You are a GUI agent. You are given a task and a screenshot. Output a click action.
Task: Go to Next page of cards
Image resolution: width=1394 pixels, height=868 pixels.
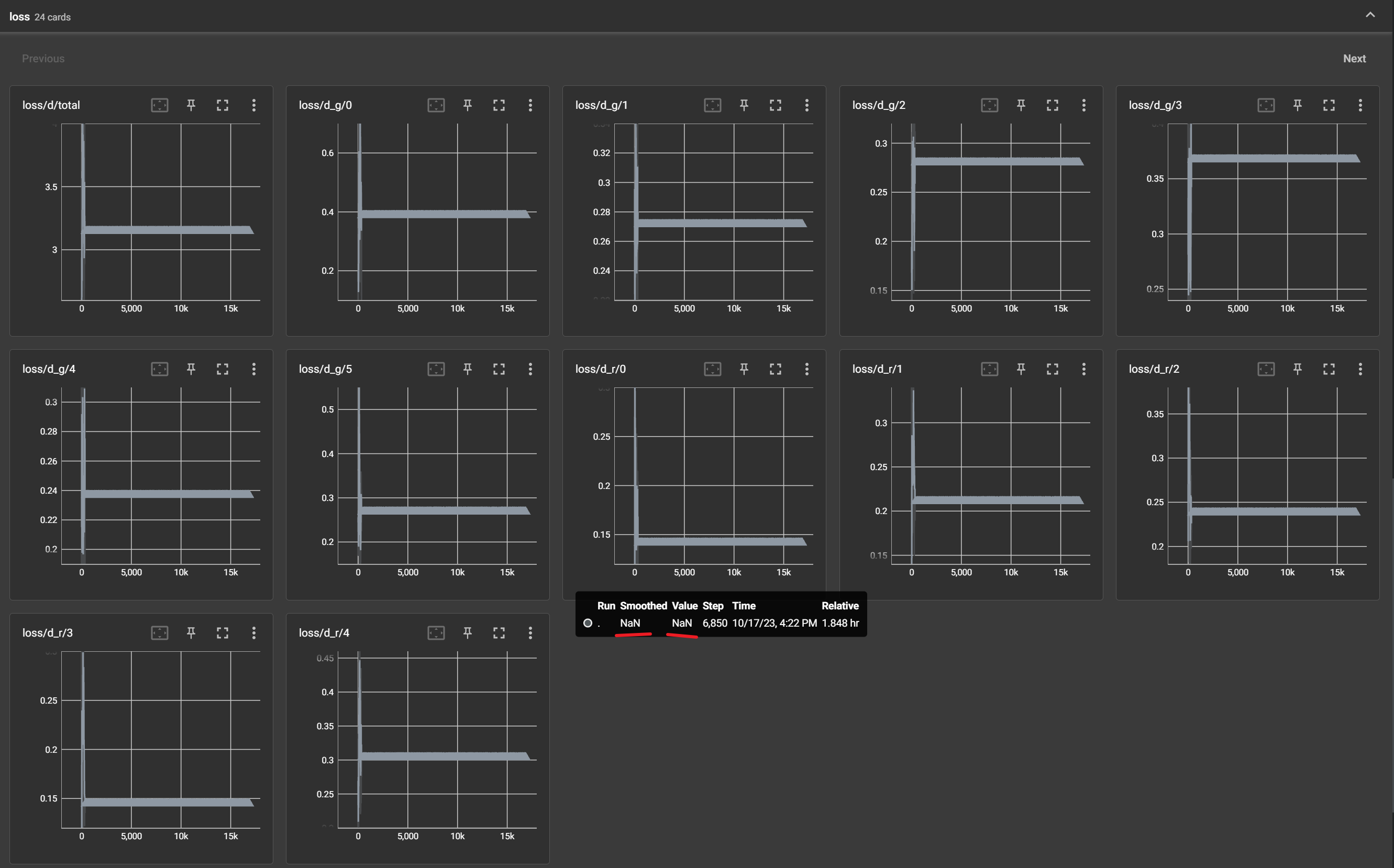click(1354, 59)
